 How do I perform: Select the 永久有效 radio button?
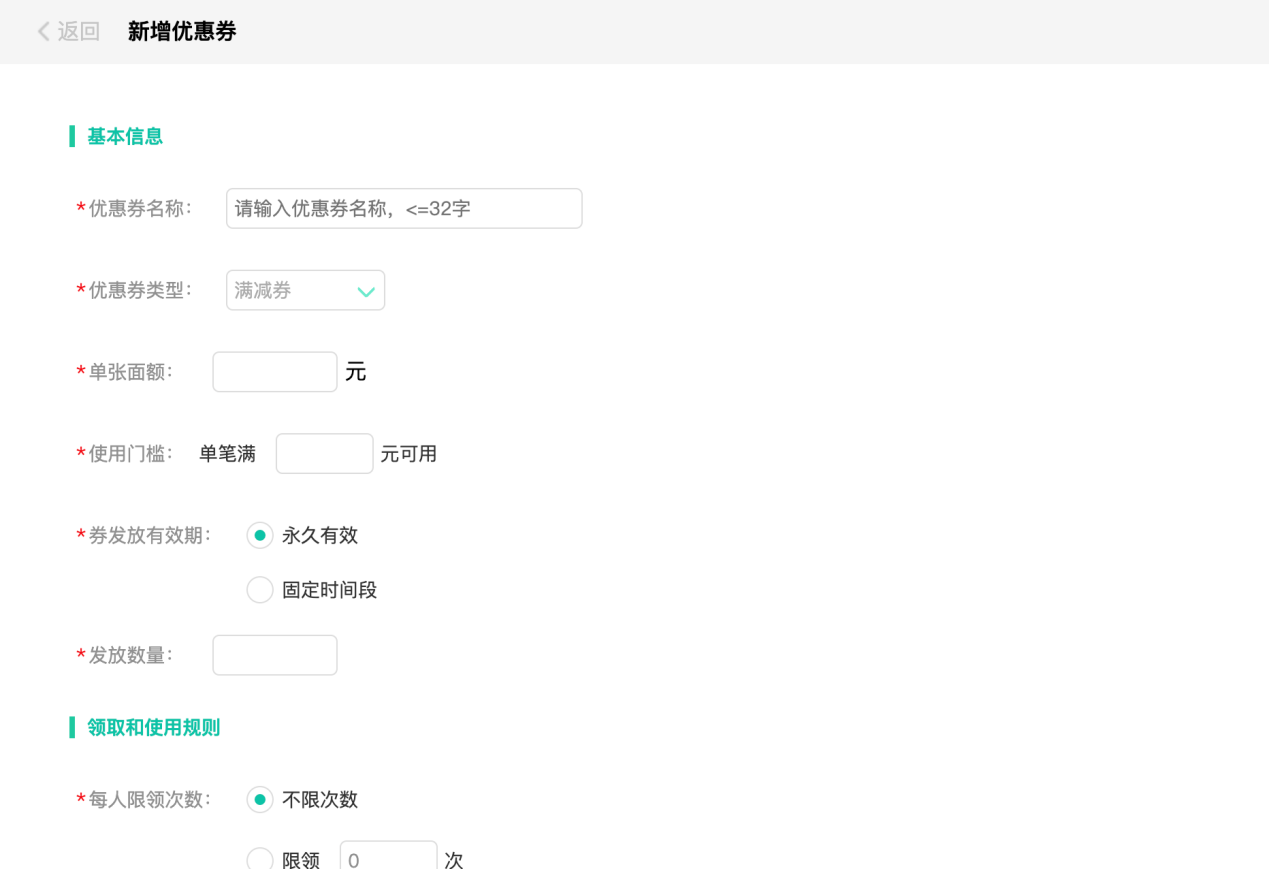coord(260,536)
